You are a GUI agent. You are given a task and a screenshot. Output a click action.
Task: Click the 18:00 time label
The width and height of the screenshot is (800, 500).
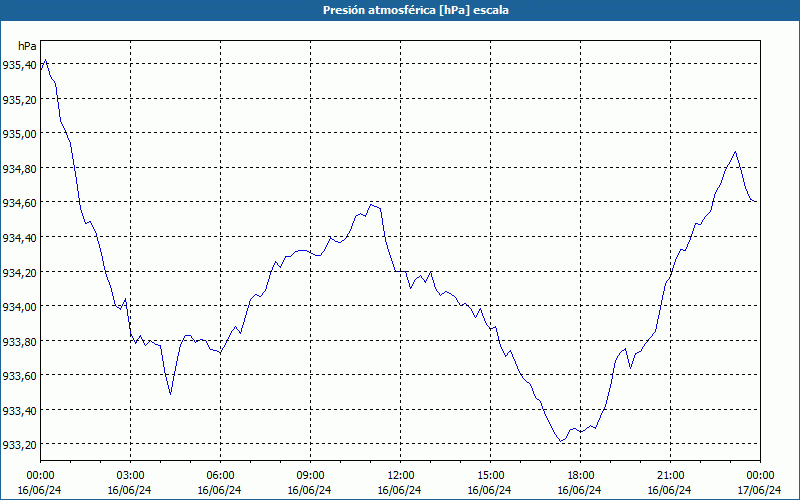click(x=581, y=476)
